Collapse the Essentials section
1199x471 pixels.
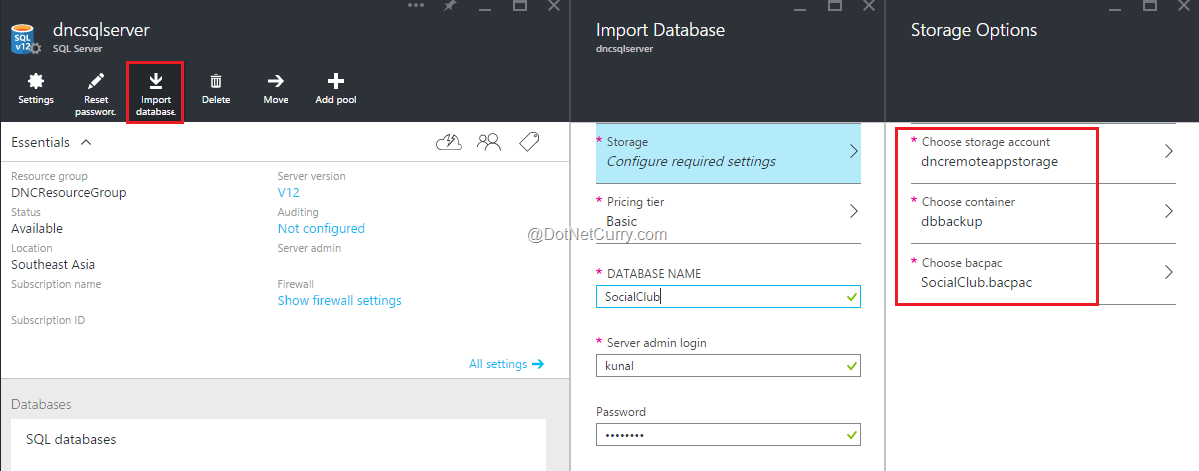coord(86,142)
